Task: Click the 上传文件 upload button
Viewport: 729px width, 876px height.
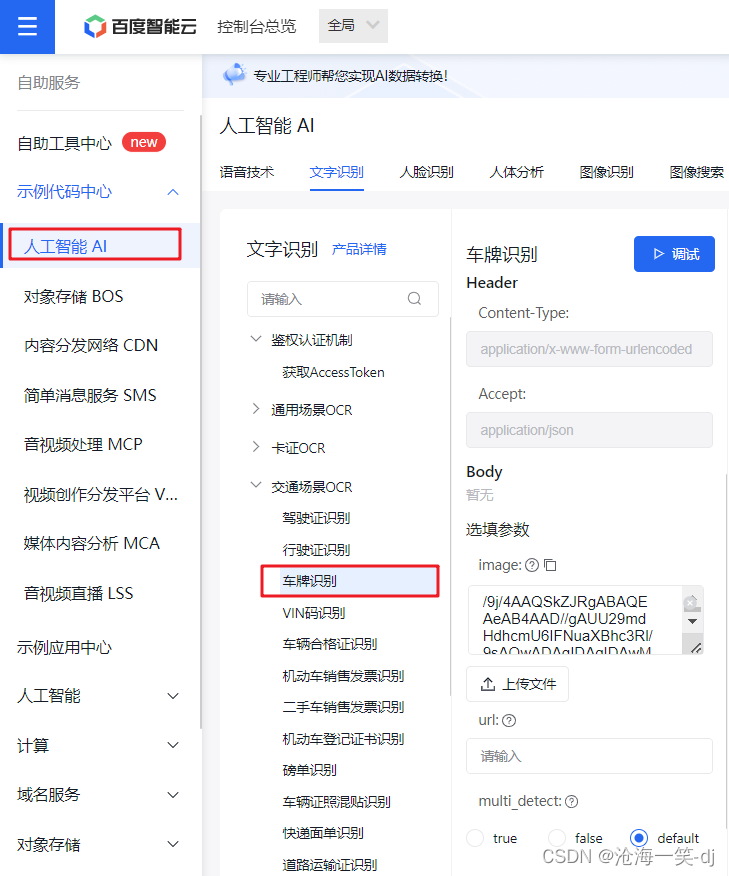Action: 517,684
